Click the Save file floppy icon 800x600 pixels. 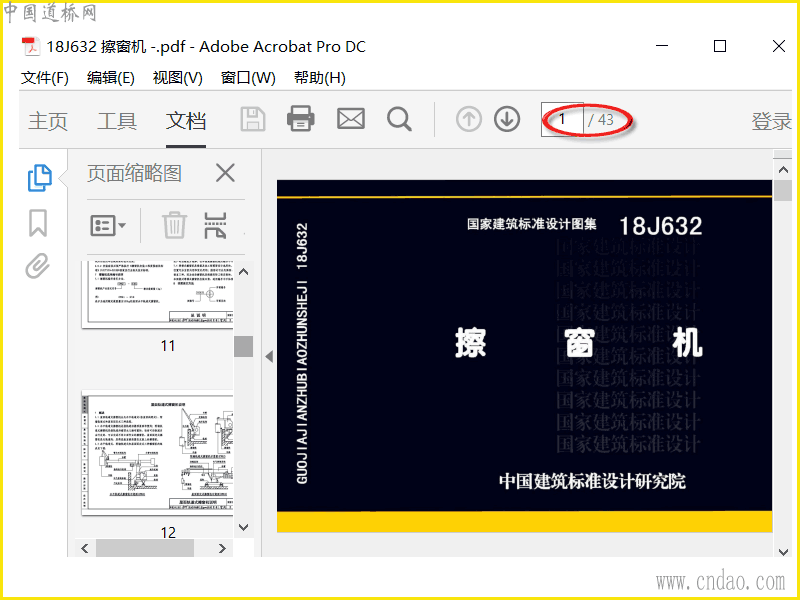tap(253, 119)
